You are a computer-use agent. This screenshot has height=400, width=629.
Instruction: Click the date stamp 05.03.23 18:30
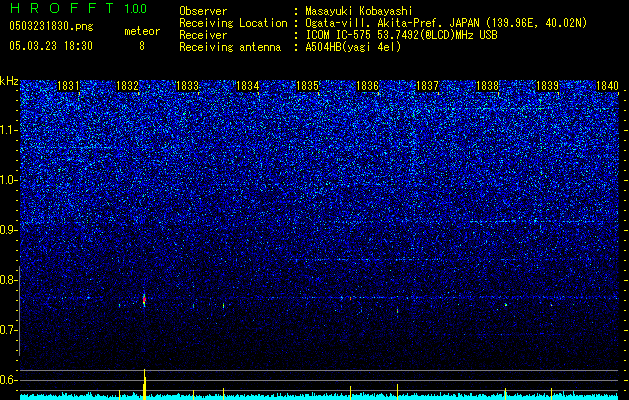pyautogui.click(x=51, y=46)
